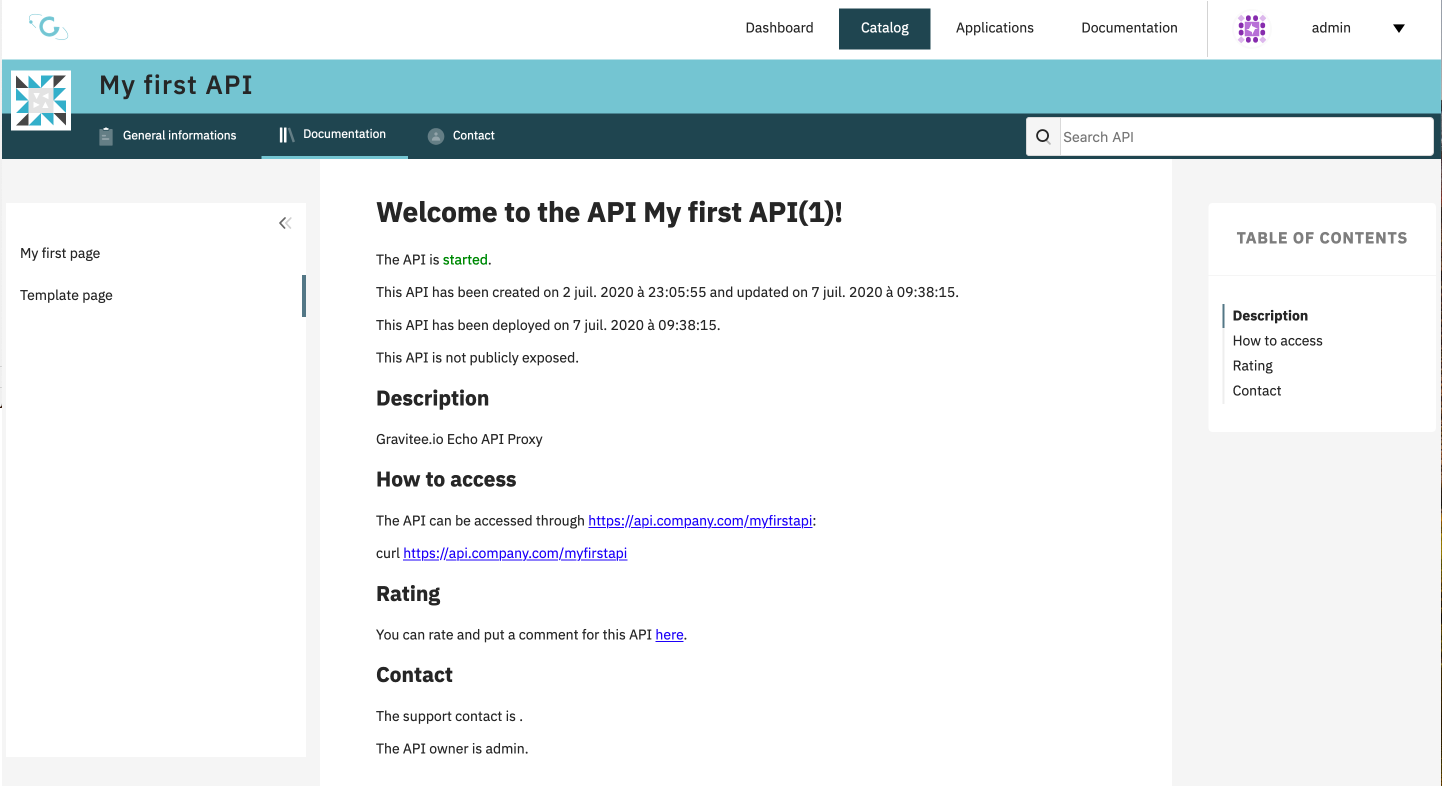Click the magnifier icon in the search box
Image resolution: width=1442 pixels, height=786 pixels.
pos(1043,137)
